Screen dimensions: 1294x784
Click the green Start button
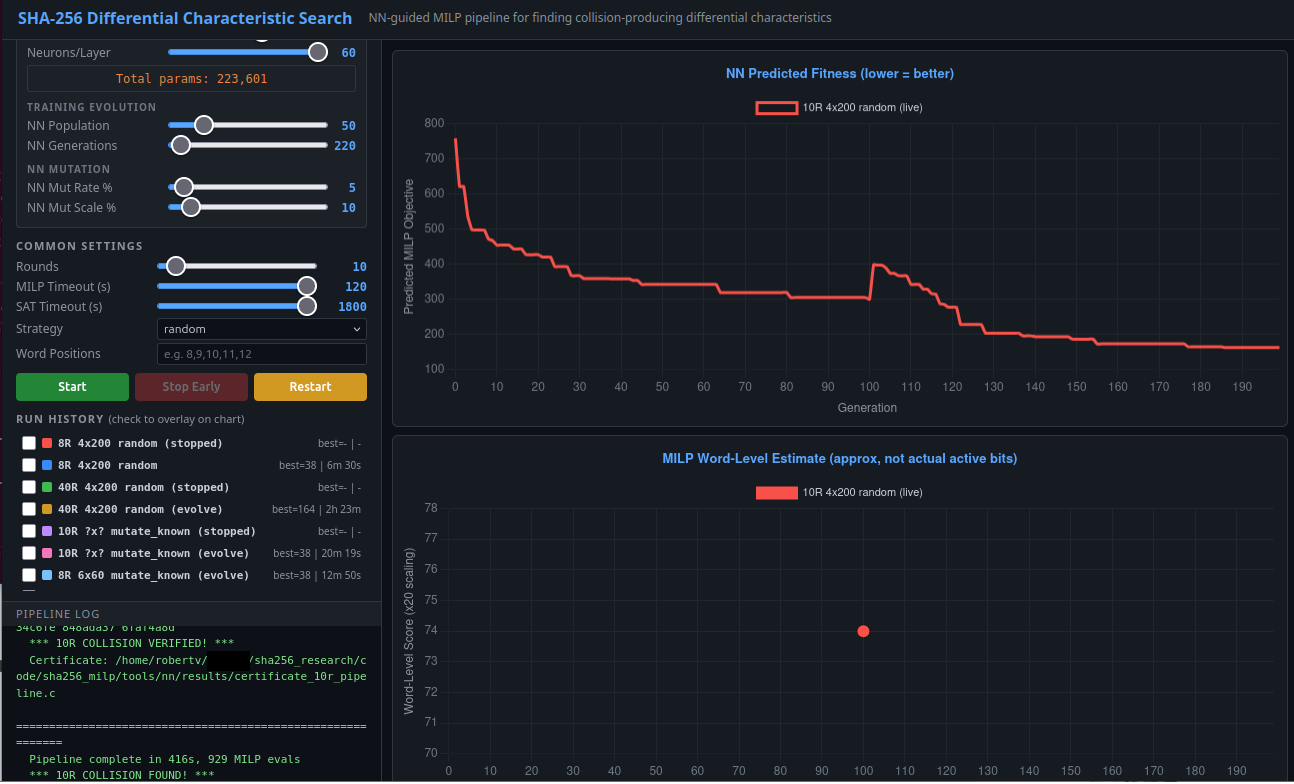72,387
